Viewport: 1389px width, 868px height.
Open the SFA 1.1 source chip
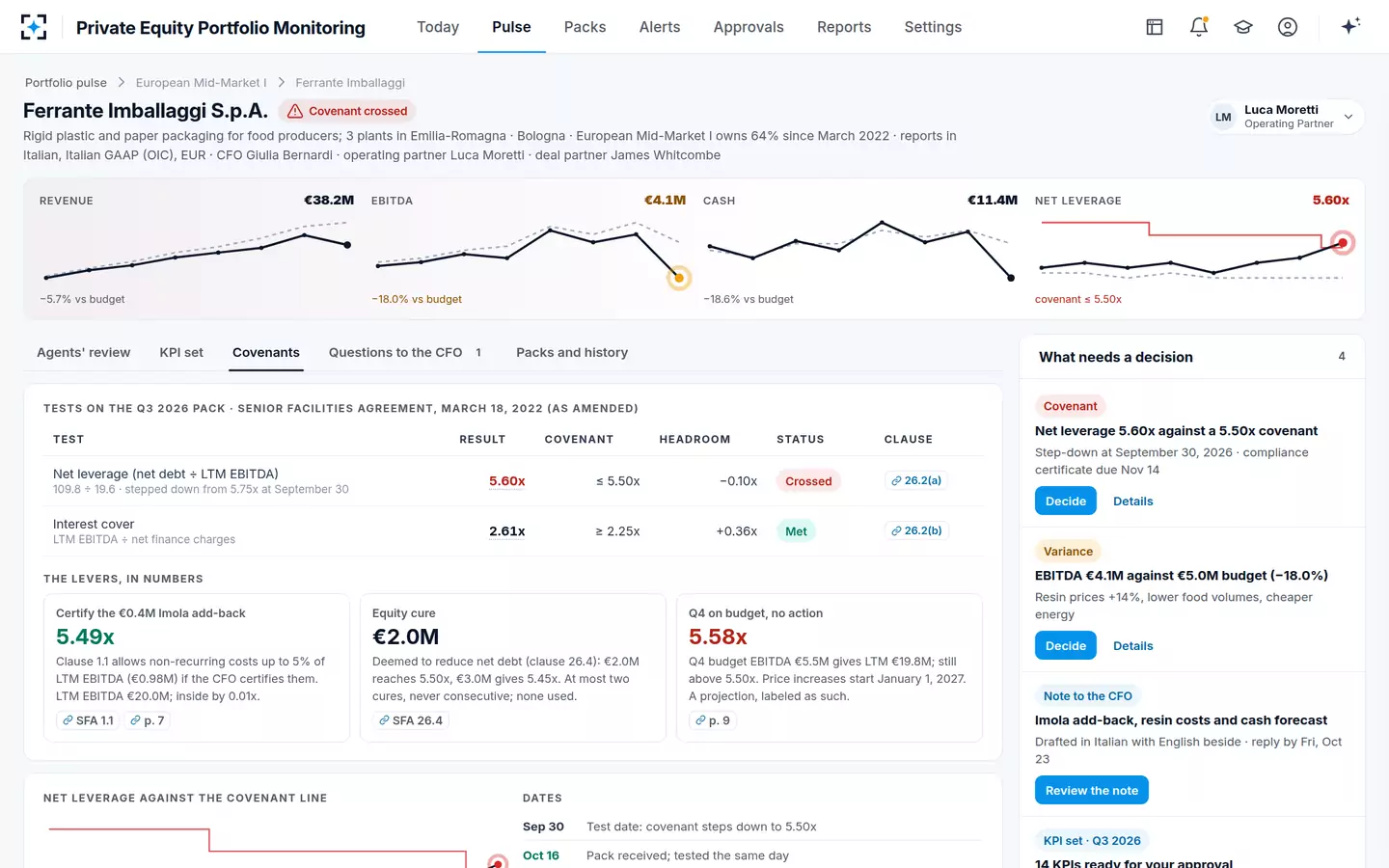coord(88,720)
